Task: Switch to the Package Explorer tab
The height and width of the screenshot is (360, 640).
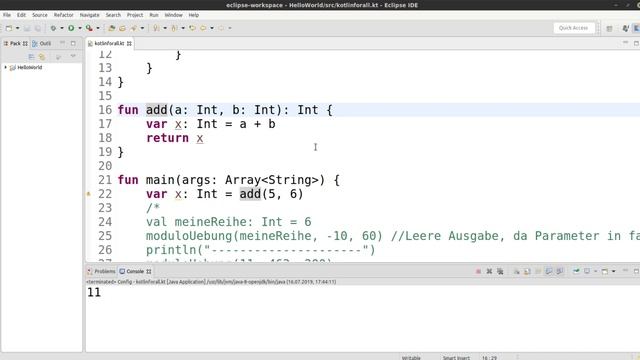Action: coord(15,43)
